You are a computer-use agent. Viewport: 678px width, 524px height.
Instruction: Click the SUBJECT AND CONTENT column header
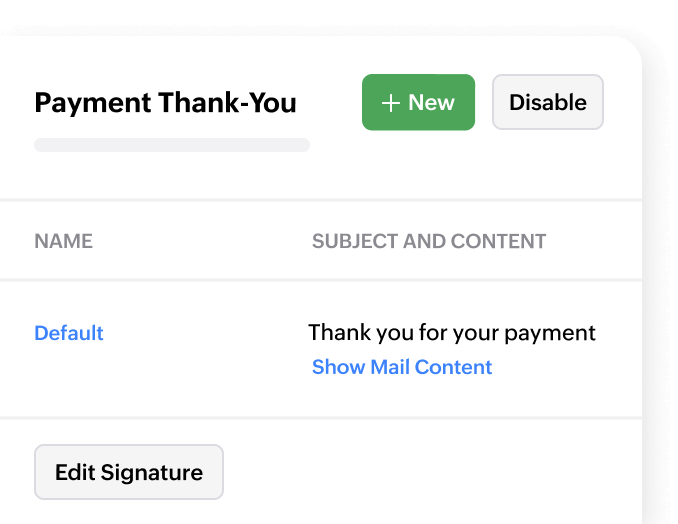(x=429, y=241)
